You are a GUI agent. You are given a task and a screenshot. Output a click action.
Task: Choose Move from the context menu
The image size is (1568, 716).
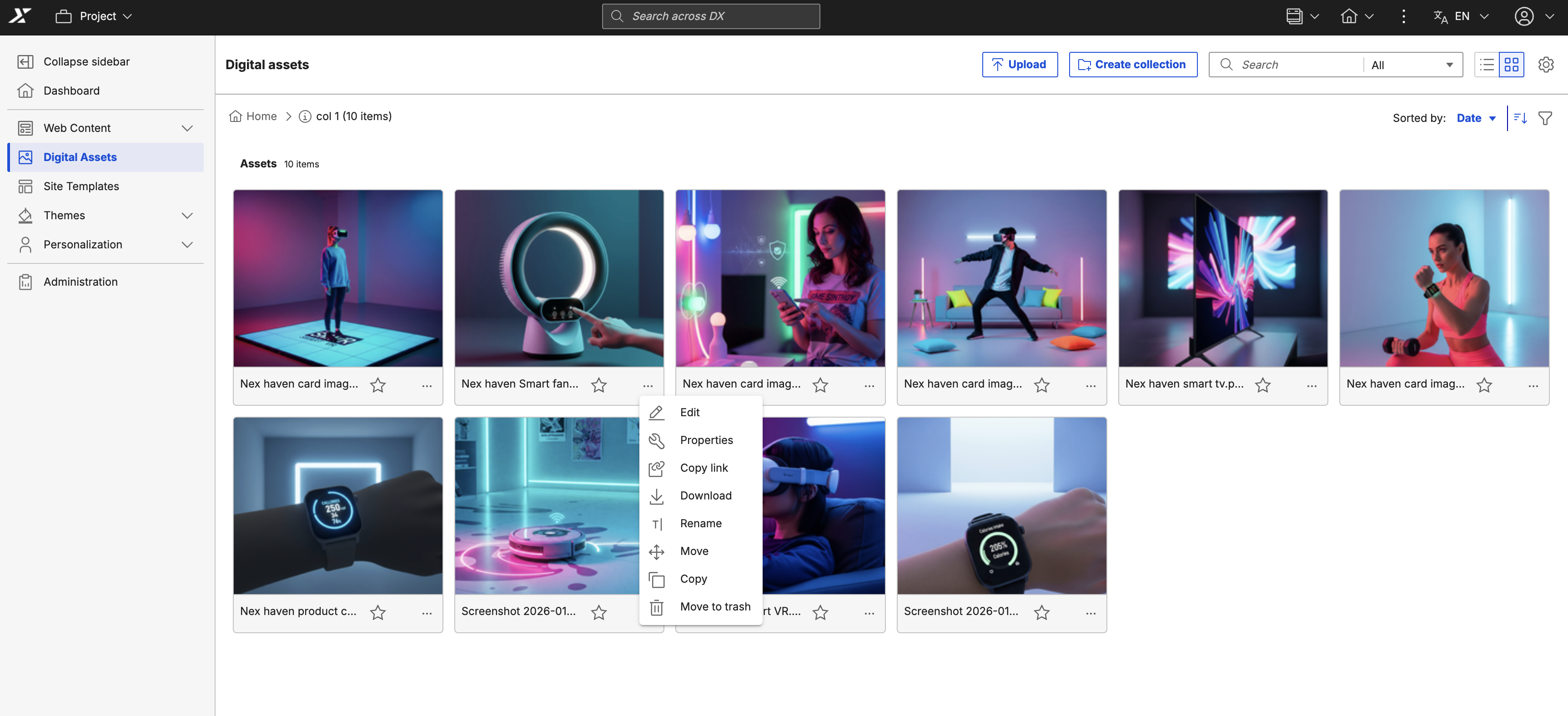701,551
